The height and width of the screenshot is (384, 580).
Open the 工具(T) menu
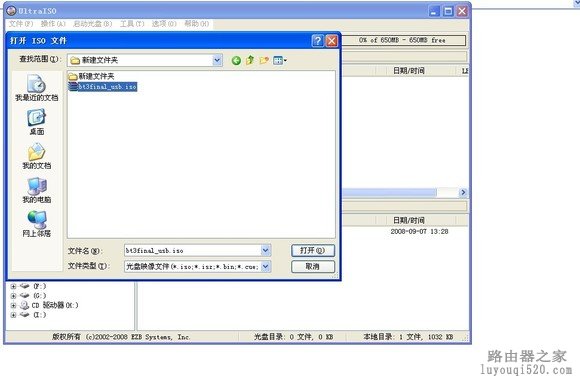(x=132, y=24)
